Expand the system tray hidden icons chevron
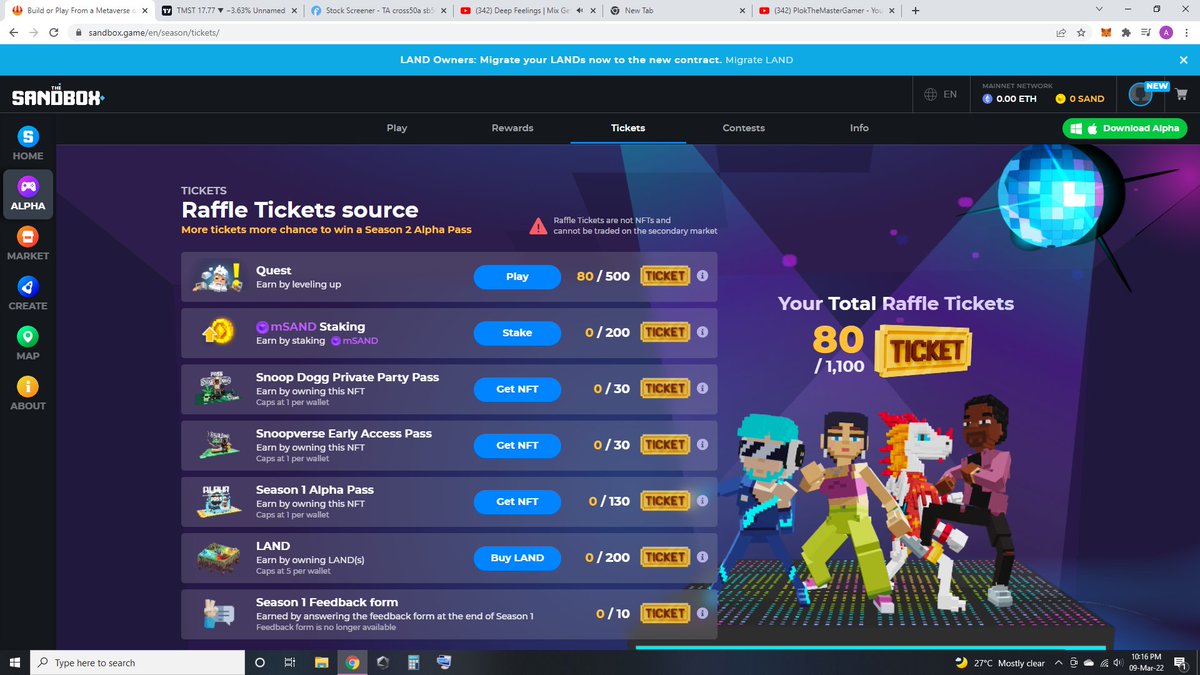This screenshot has height=675, width=1200. pyautogui.click(x=1058, y=662)
